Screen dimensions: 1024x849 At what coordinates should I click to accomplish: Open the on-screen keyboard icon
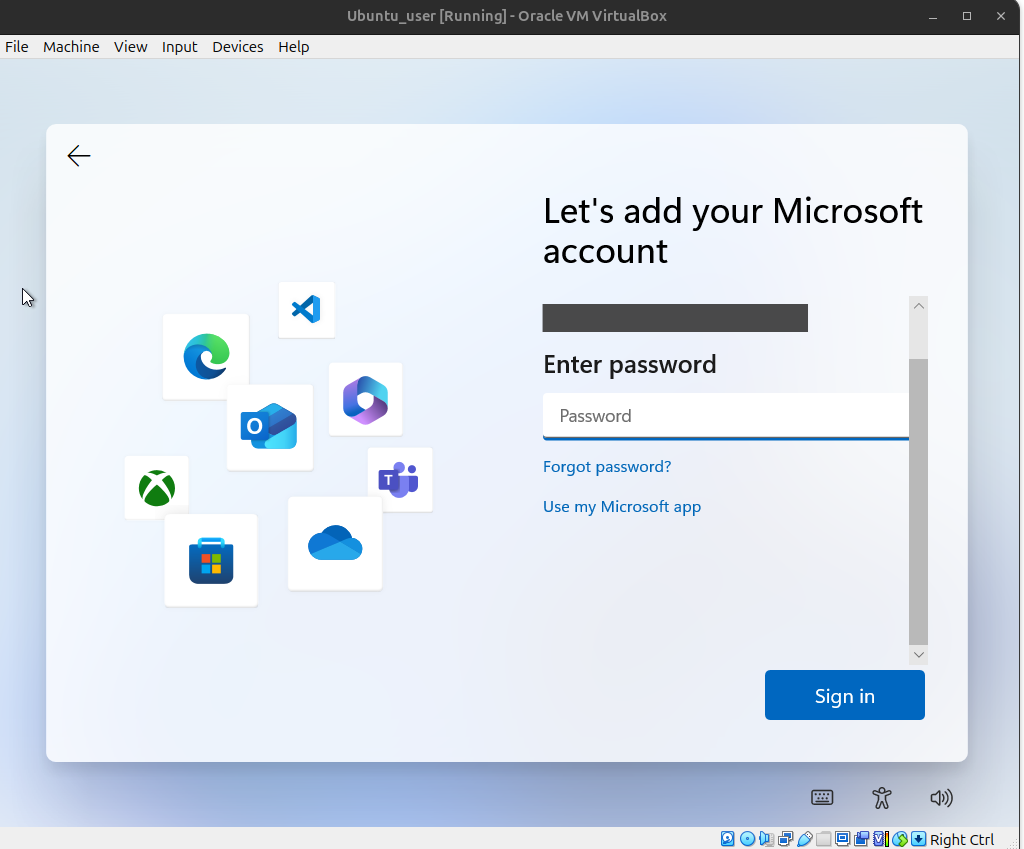coord(822,797)
